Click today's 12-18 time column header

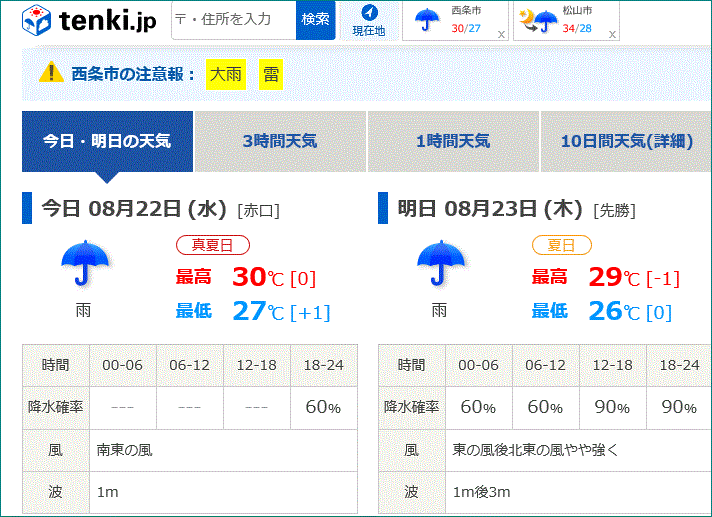[x=257, y=365]
